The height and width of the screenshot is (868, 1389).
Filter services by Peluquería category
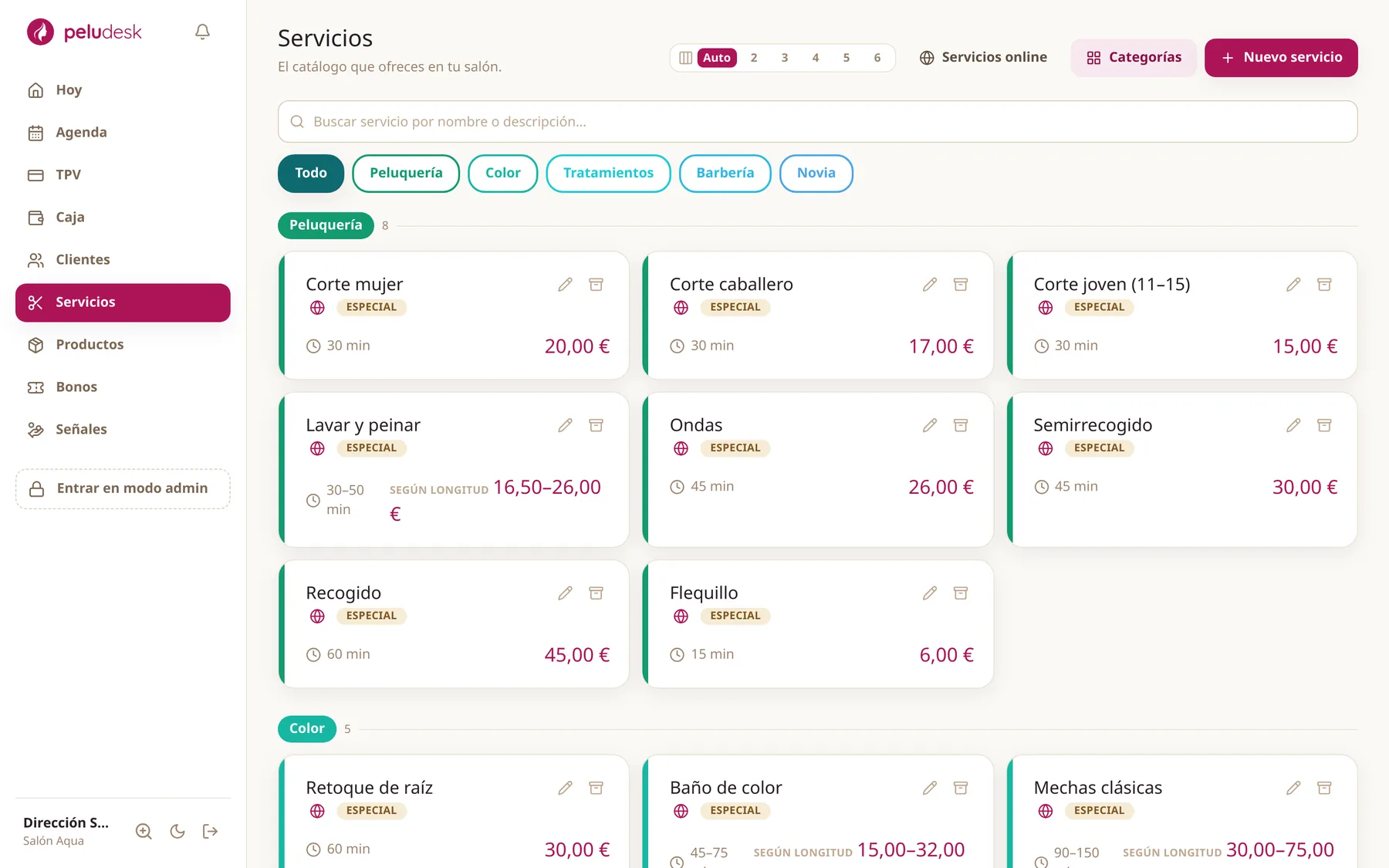[406, 174]
